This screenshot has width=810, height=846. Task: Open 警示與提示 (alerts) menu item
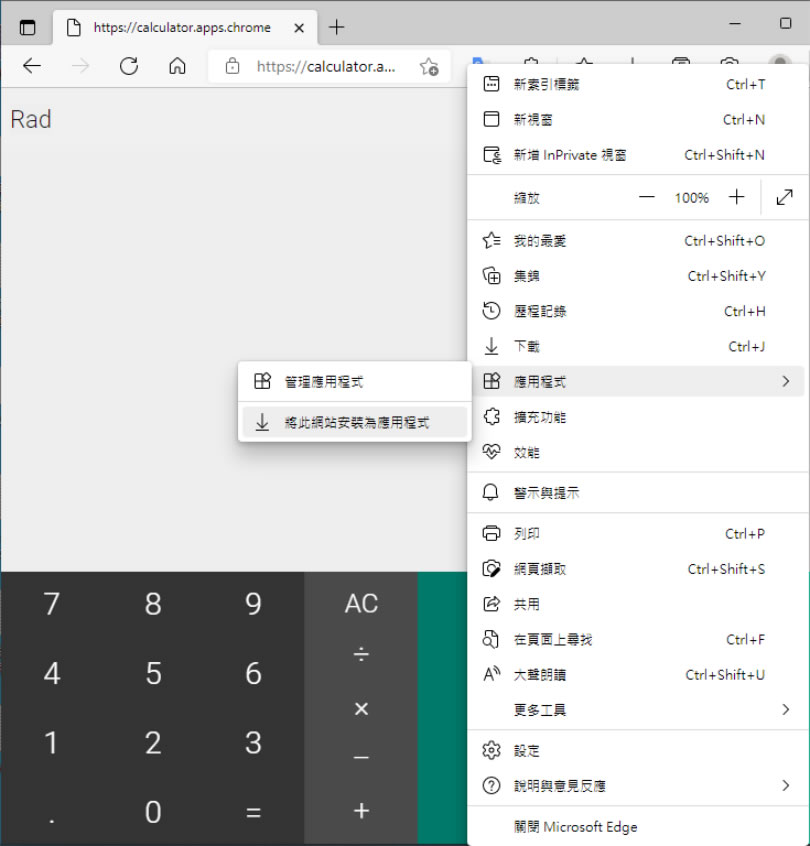pos(636,493)
